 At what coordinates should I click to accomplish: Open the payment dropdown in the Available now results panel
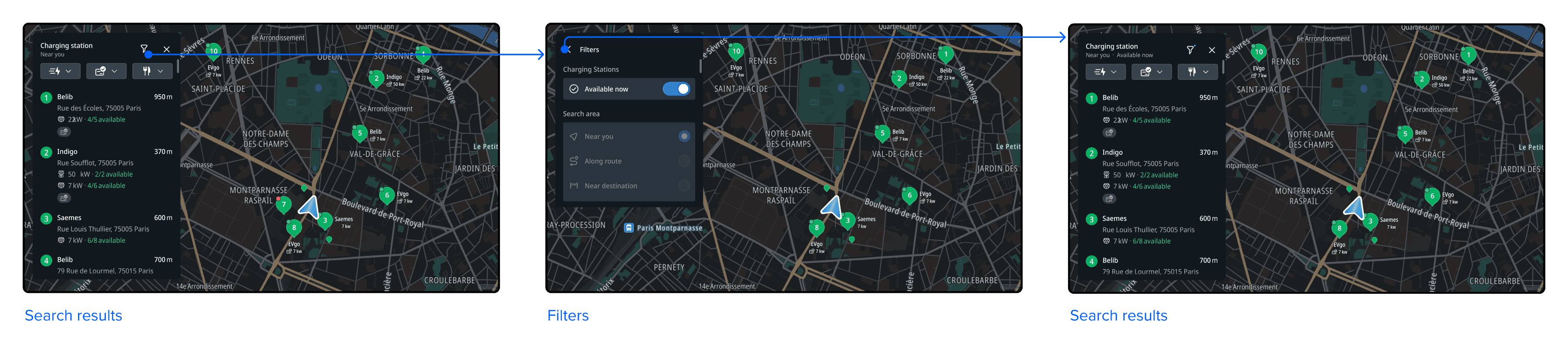pyautogui.click(x=1151, y=72)
